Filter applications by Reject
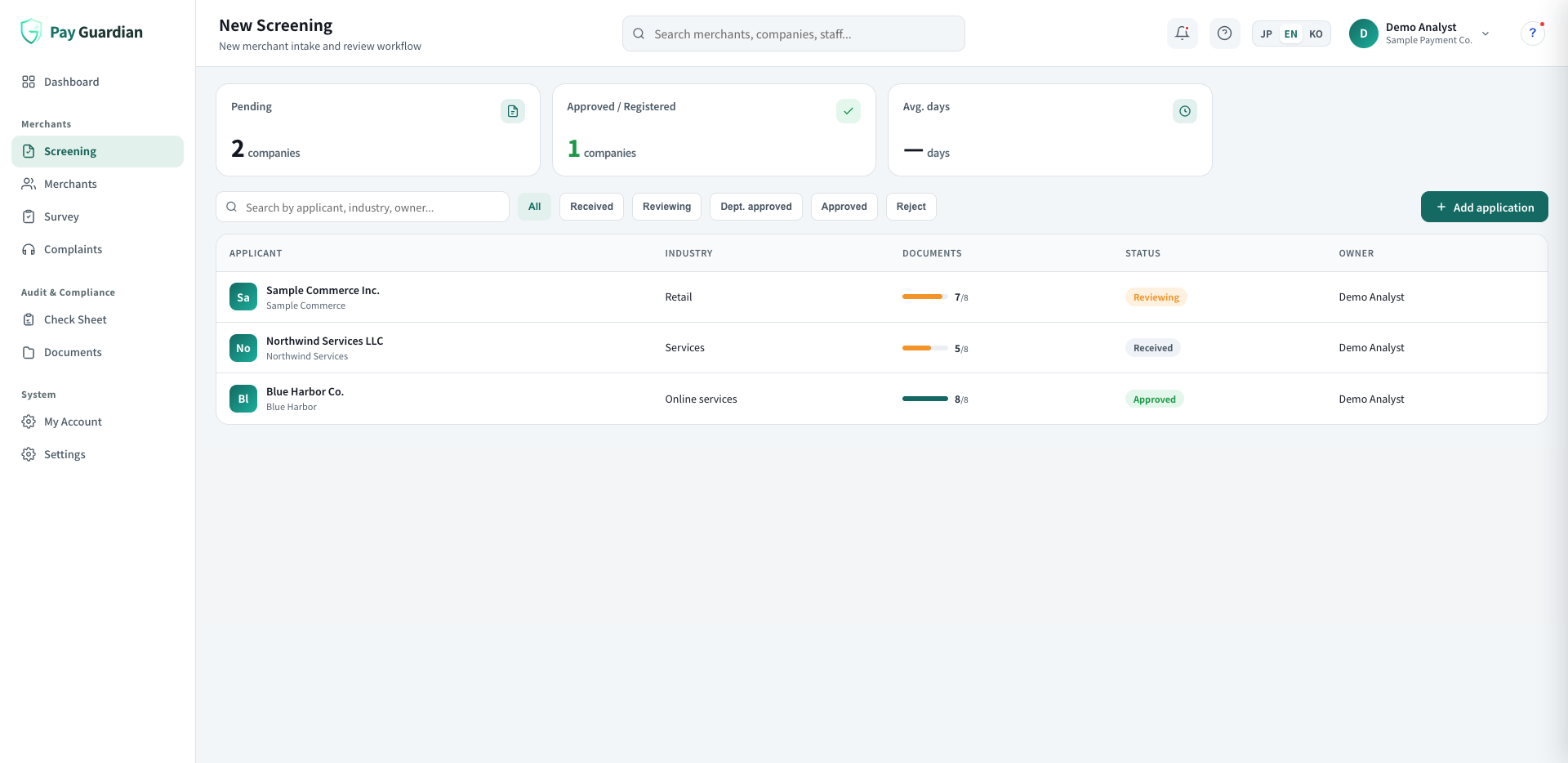Screen dimensions: 1568x763 click(x=911, y=207)
